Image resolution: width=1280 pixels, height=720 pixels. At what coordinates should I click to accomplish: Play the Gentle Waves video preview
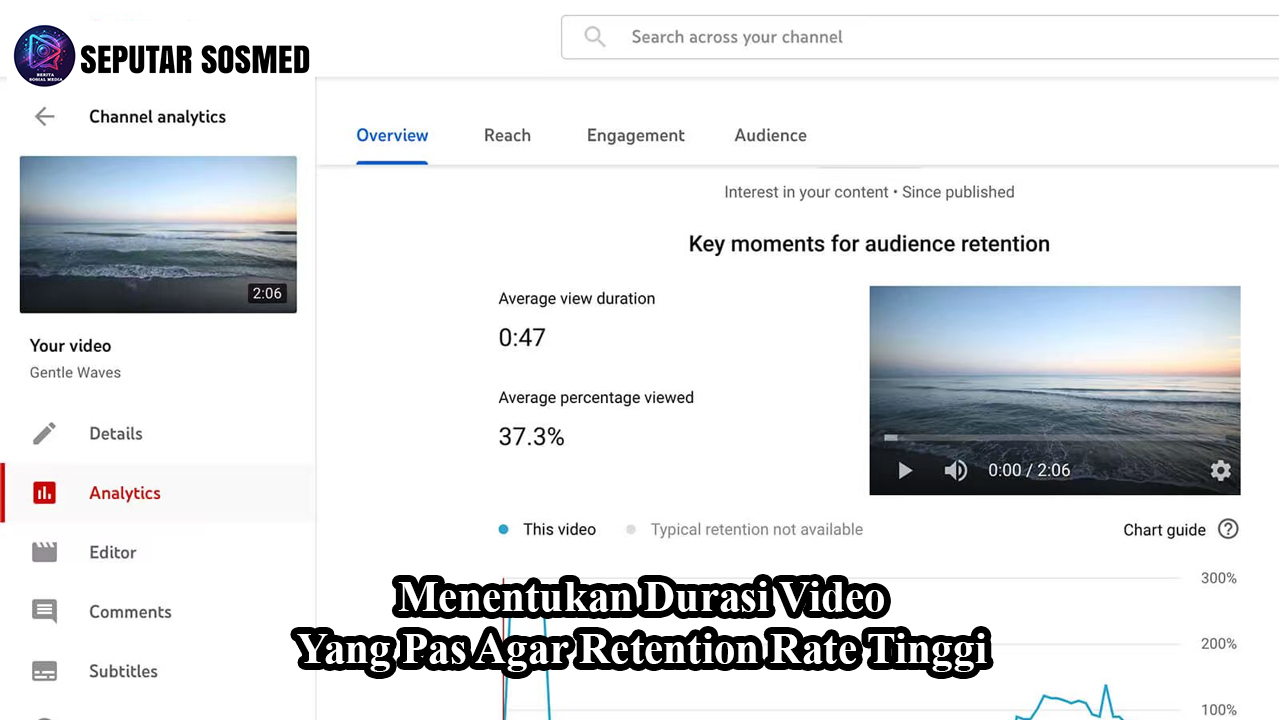904,470
